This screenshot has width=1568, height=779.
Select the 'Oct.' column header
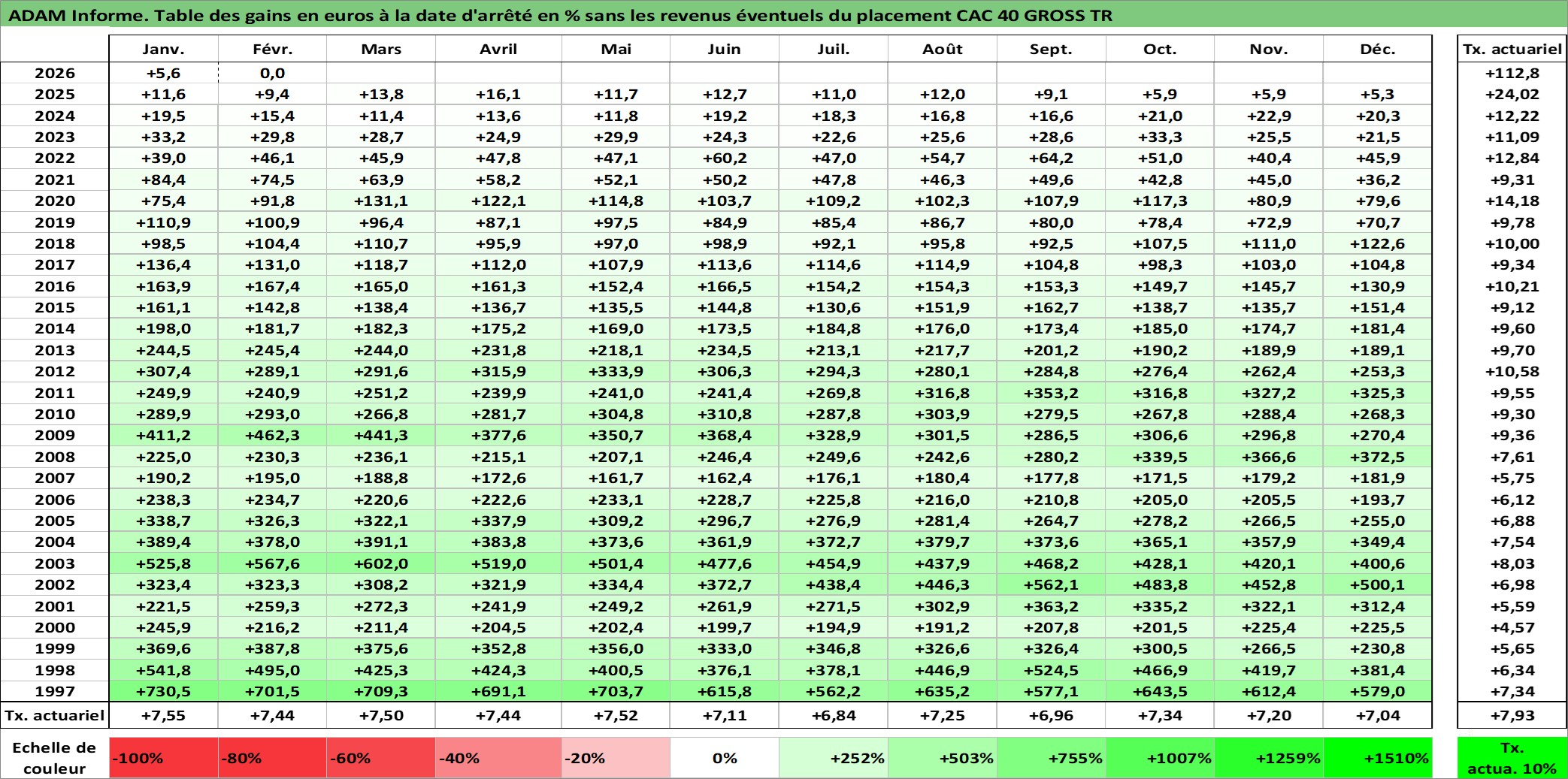[x=1160, y=49]
